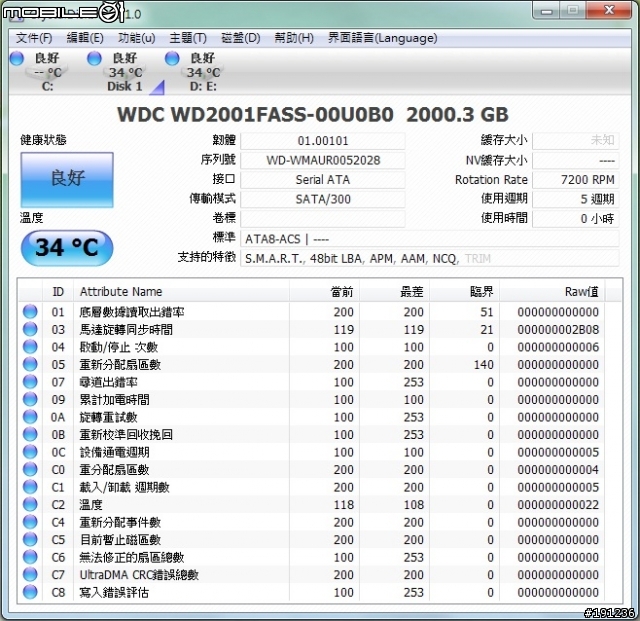Screen dimensions: 640x621
Task: Click the Raw值 column header
Action: pyautogui.click(x=552, y=292)
